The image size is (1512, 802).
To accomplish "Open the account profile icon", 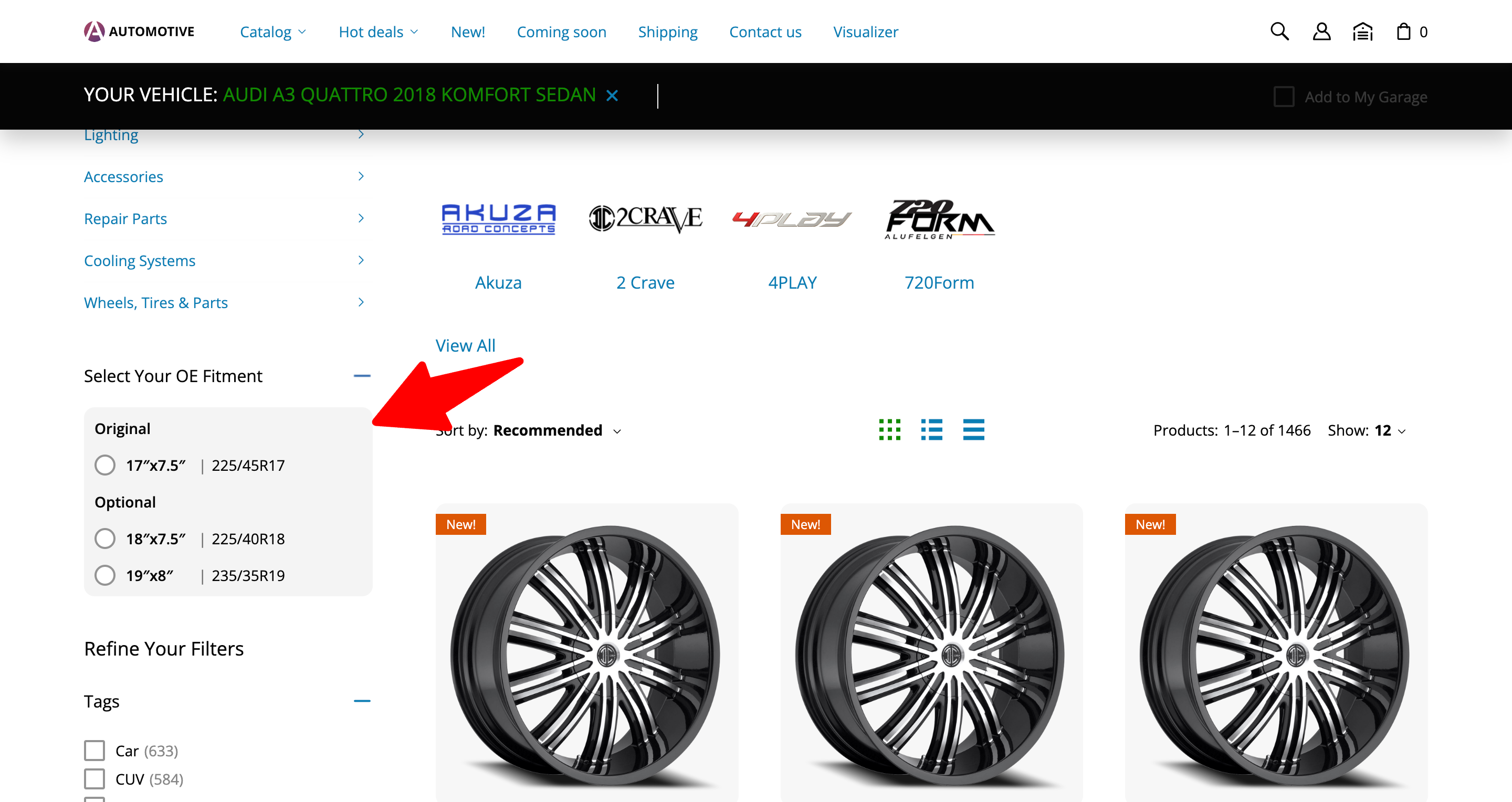I will [1321, 31].
